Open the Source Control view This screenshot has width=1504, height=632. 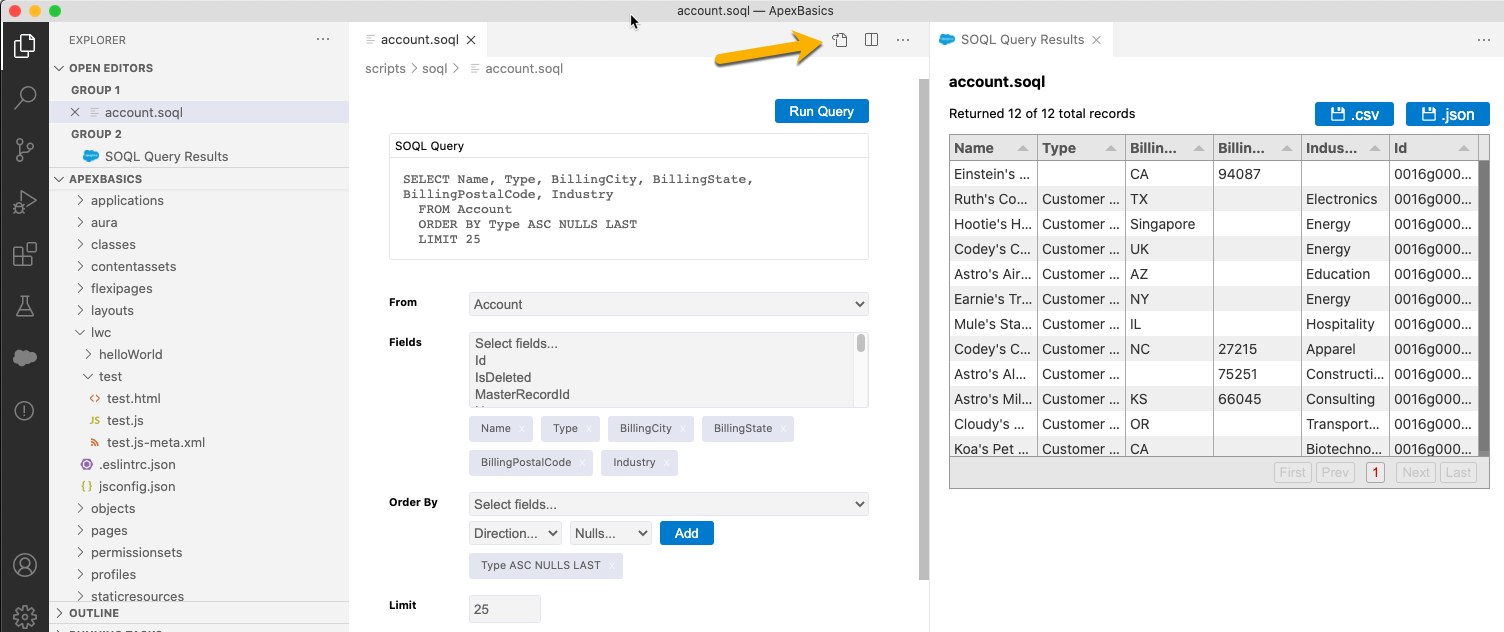pos(24,150)
